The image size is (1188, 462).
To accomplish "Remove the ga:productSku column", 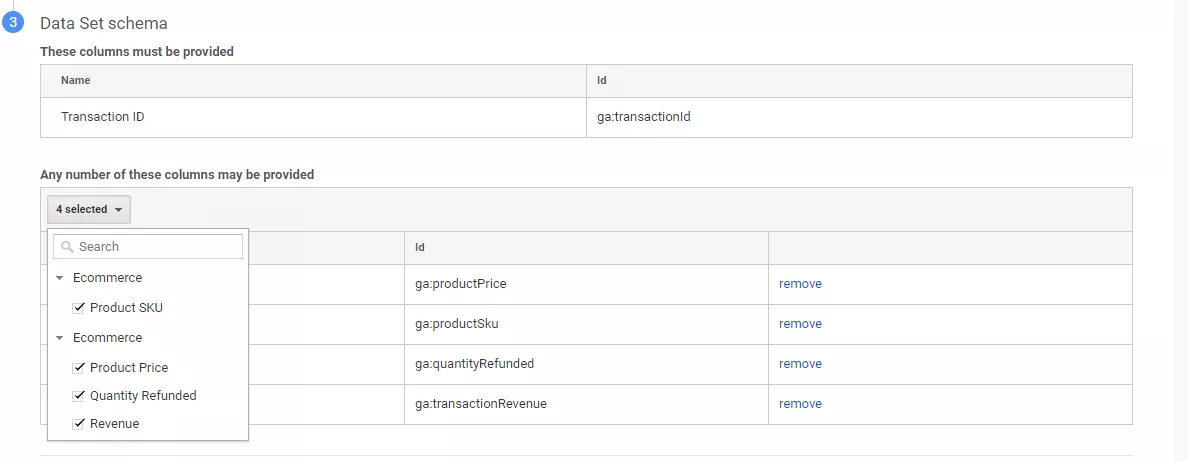I will pyautogui.click(x=800, y=323).
